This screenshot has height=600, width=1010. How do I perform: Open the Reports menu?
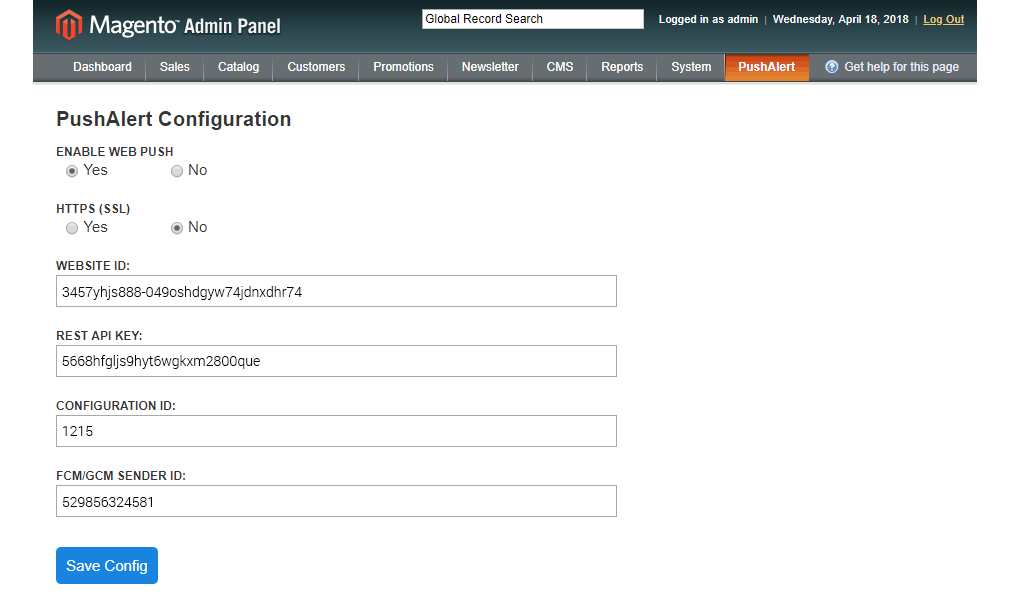(x=622, y=67)
